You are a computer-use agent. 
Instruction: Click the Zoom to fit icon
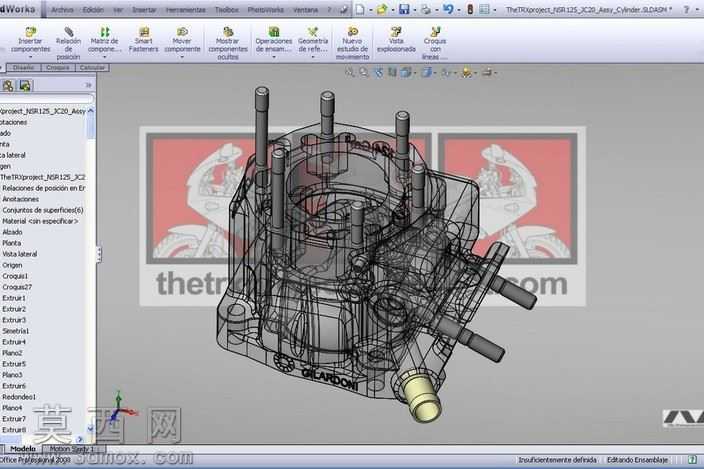tap(349, 72)
